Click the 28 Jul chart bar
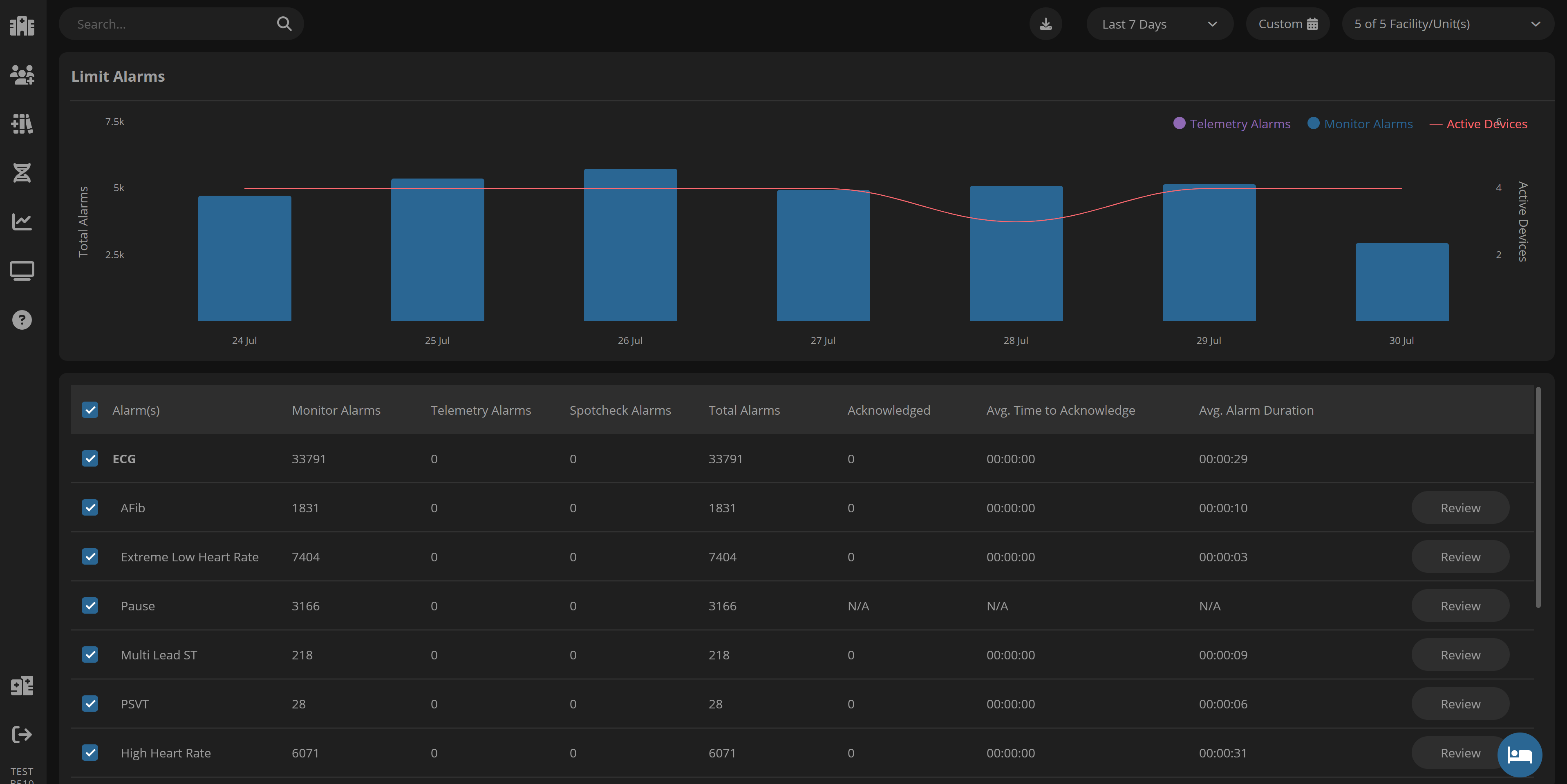1567x784 pixels. [1016, 254]
